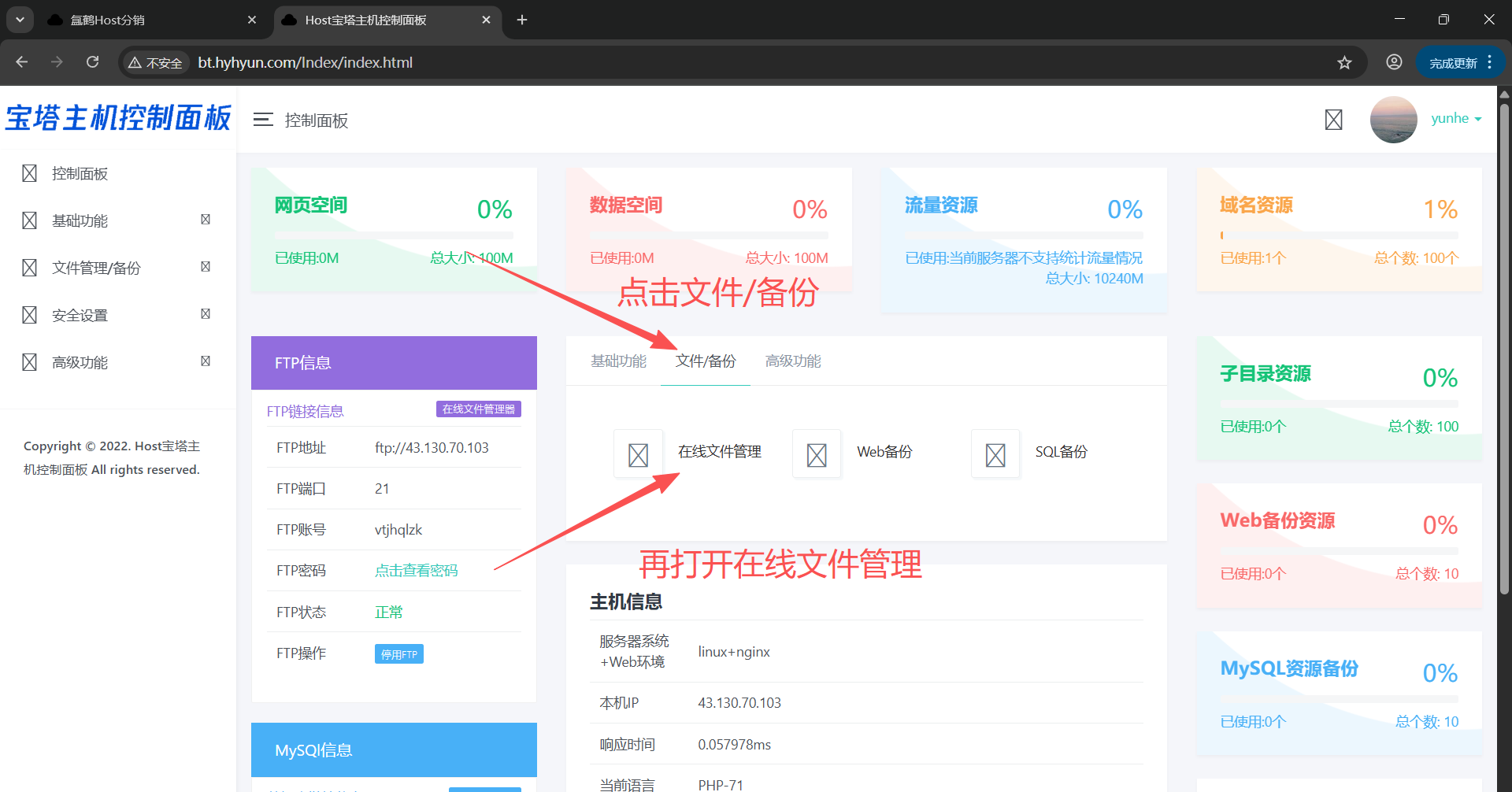Close the Host宝塔主机控制面板 tab
This screenshot has height=792, width=1512.
[x=486, y=20]
